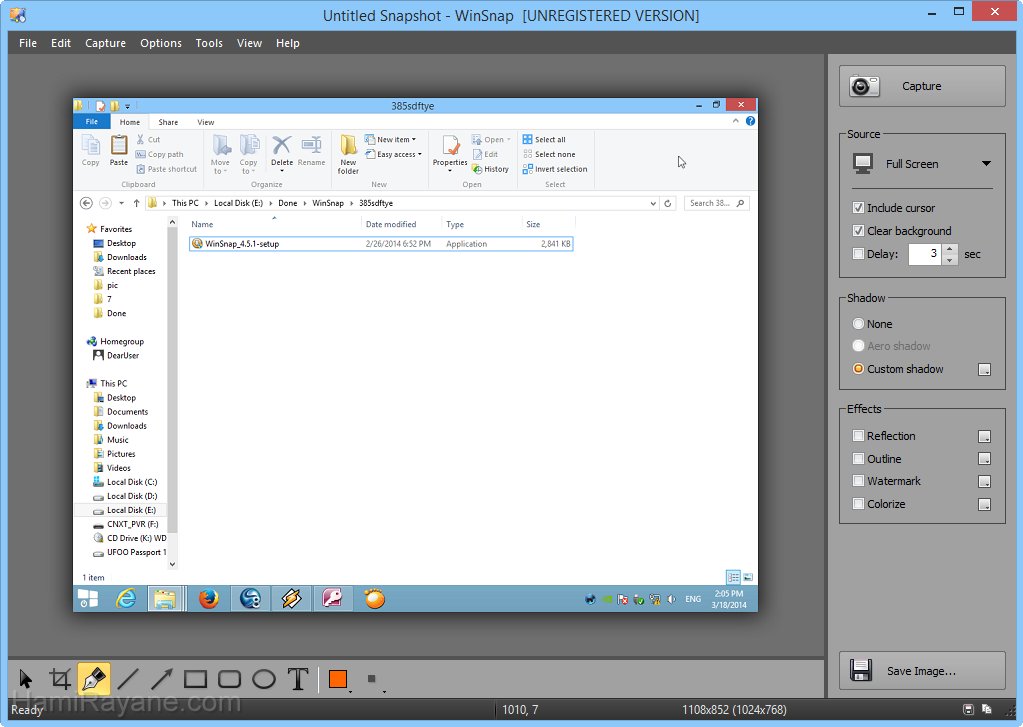Select the arrow pointer tool
This screenshot has width=1023, height=727.
coord(25,679)
